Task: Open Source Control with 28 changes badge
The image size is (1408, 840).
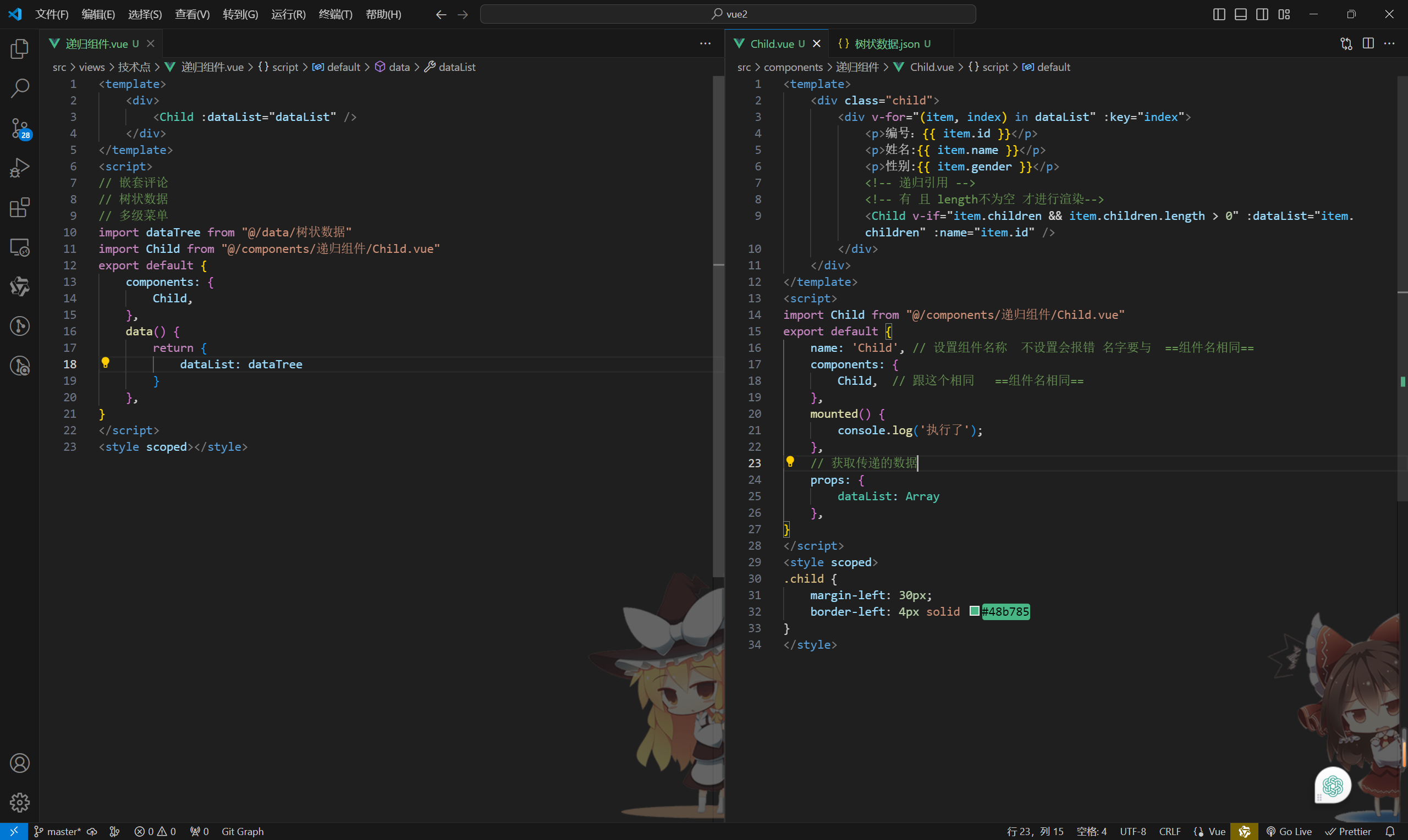Action: (x=20, y=129)
